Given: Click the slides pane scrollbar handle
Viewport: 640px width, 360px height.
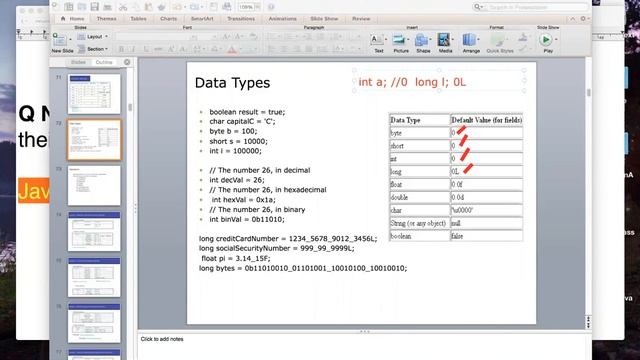Looking at the screenshot, I should click(x=130, y=107).
